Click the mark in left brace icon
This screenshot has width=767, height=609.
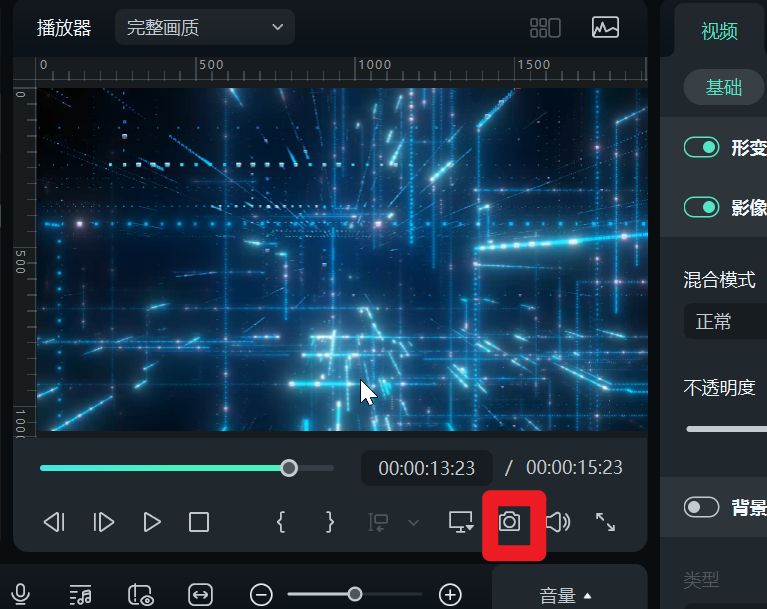tap(282, 522)
